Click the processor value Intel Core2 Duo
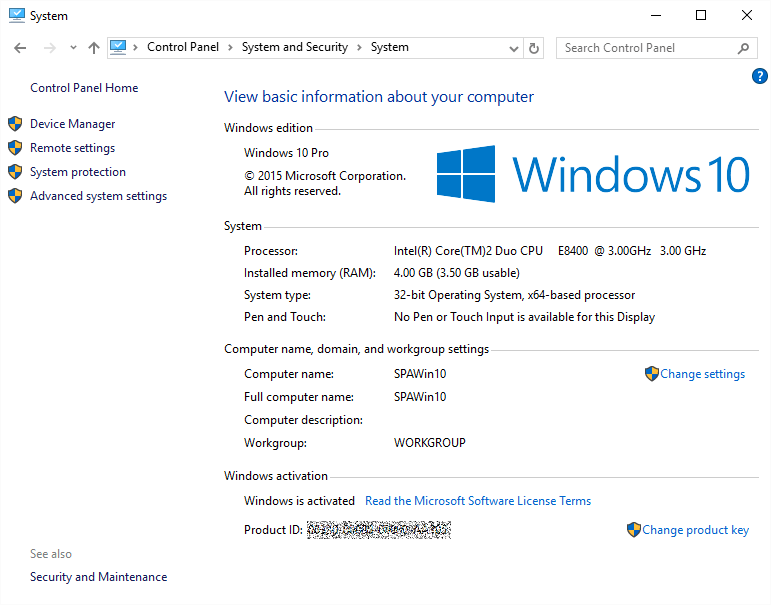This screenshot has width=771, height=605. pos(550,251)
